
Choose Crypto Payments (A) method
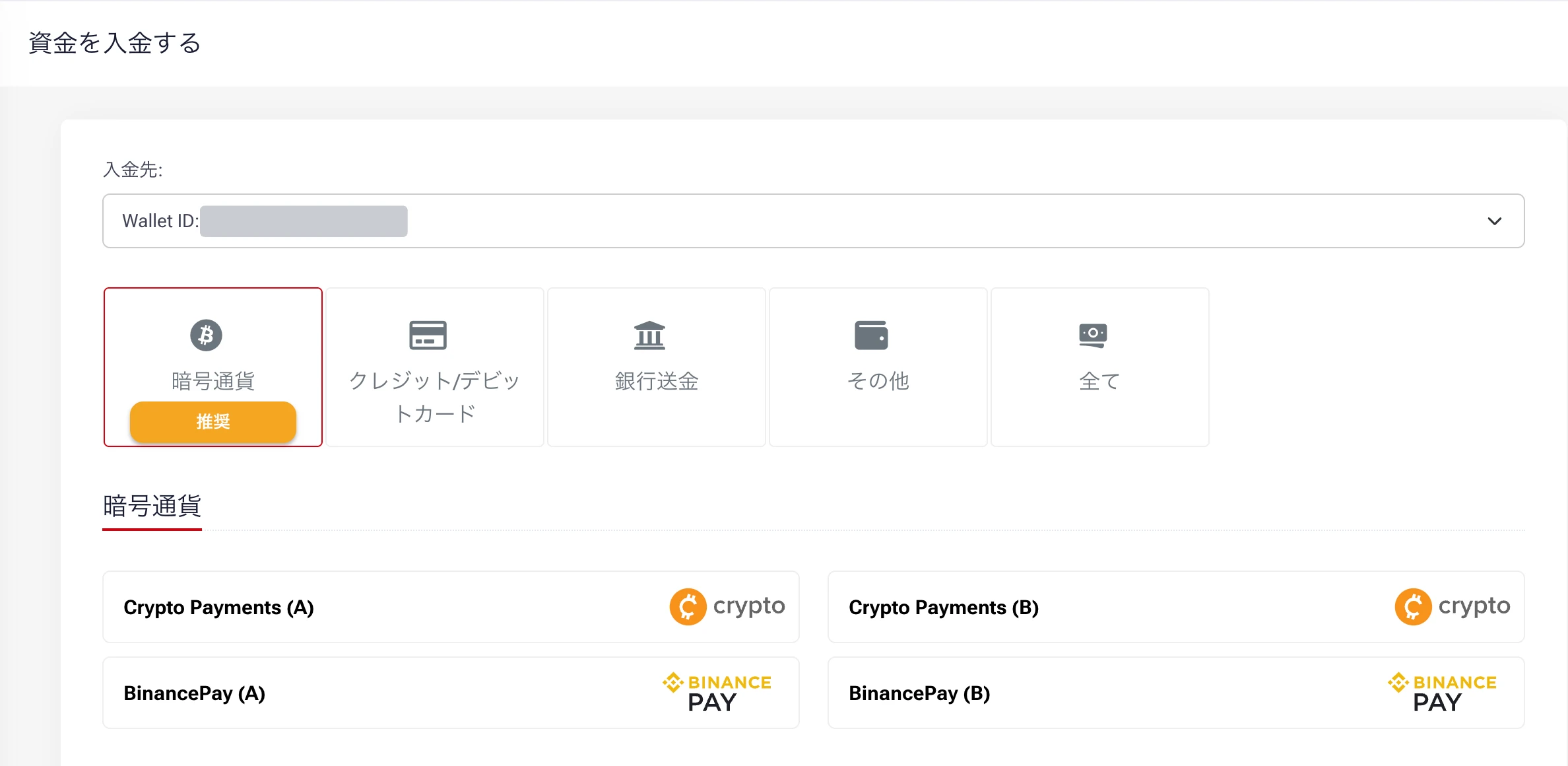pyautogui.click(x=451, y=607)
